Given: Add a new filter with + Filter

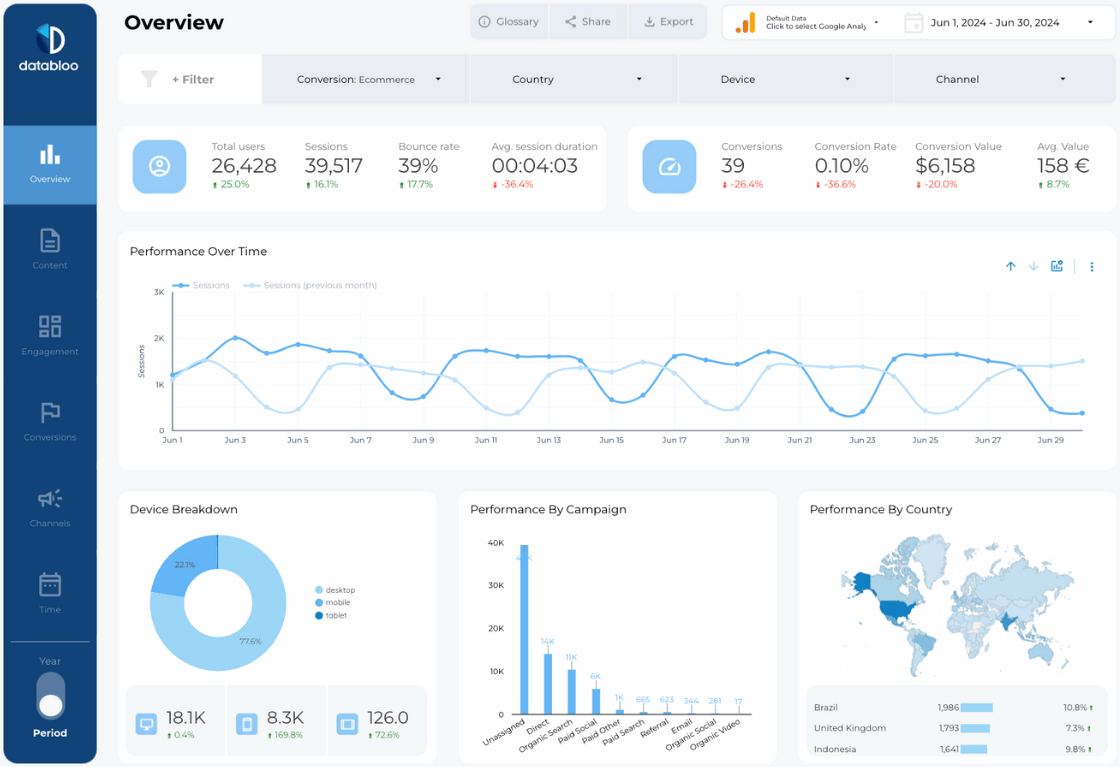Looking at the screenshot, I should point(193,79).
